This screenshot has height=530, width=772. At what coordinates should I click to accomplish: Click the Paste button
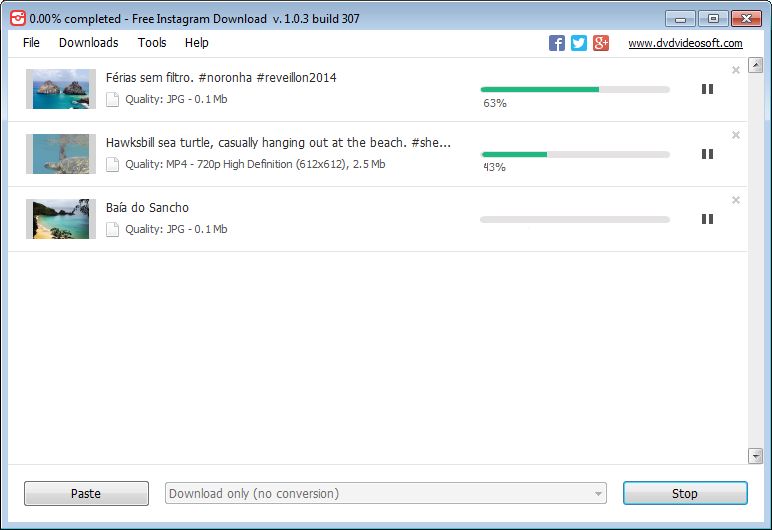coord(86,494)
